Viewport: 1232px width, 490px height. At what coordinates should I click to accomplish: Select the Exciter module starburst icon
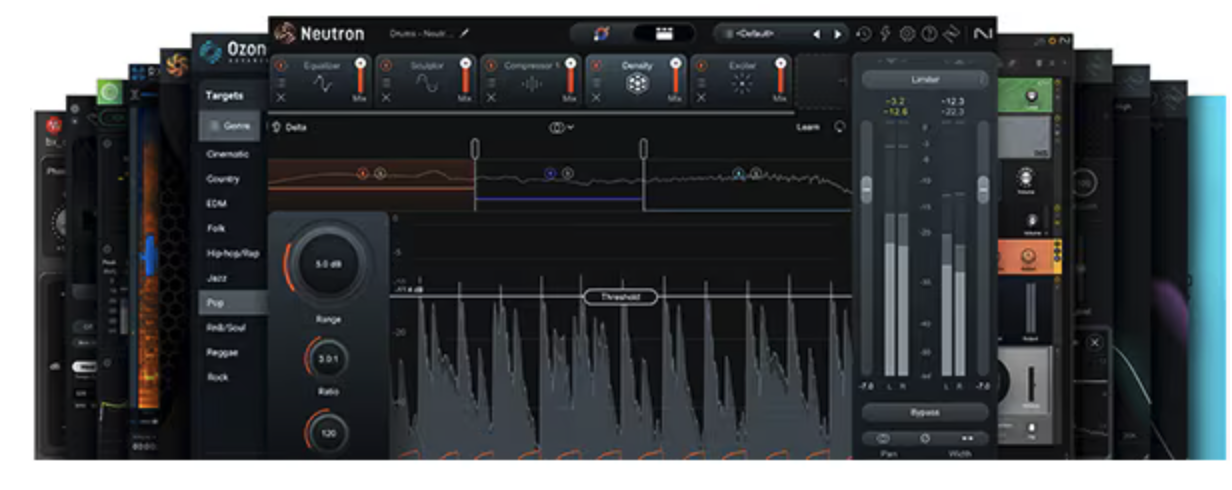740,85
